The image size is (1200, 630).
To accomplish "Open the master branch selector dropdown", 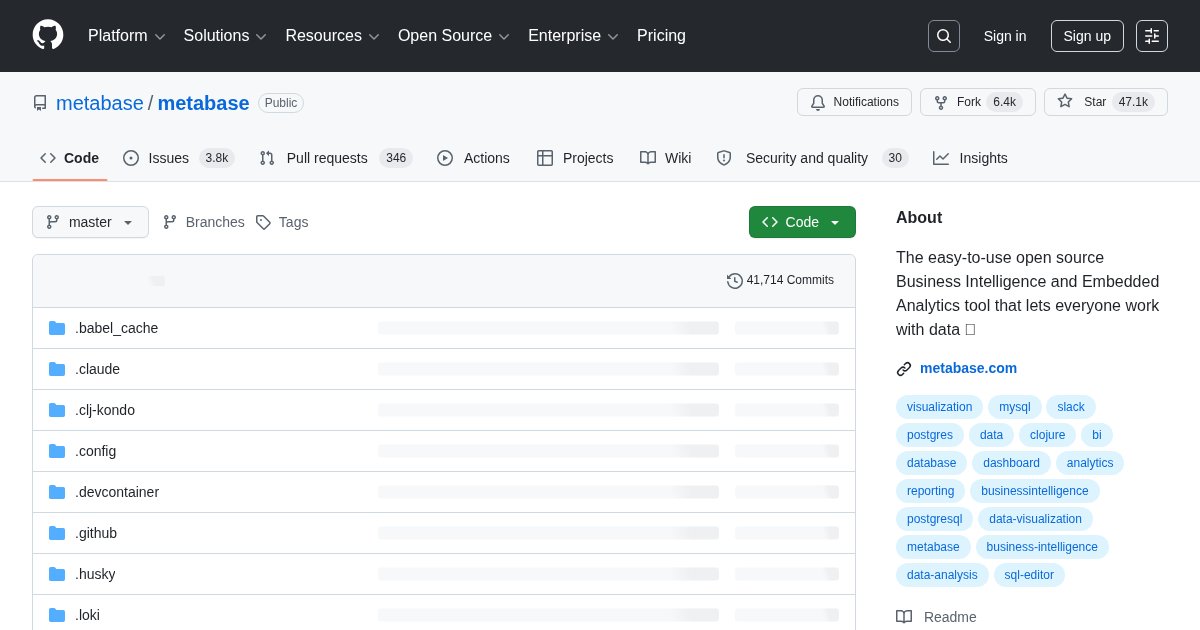I will click(90, 222).
